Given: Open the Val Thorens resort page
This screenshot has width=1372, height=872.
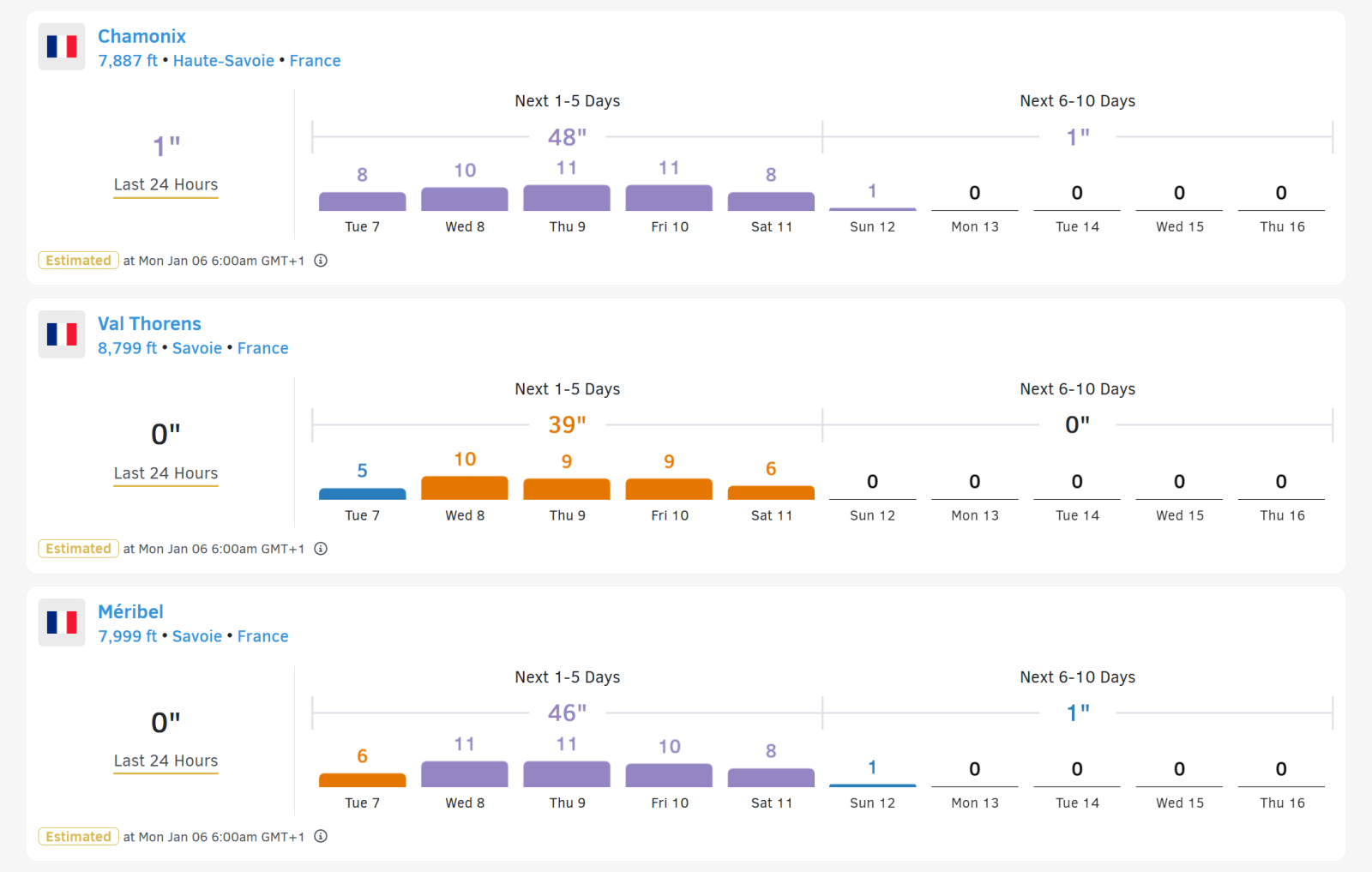Looking at the screenshot, I should click(149, 324).
